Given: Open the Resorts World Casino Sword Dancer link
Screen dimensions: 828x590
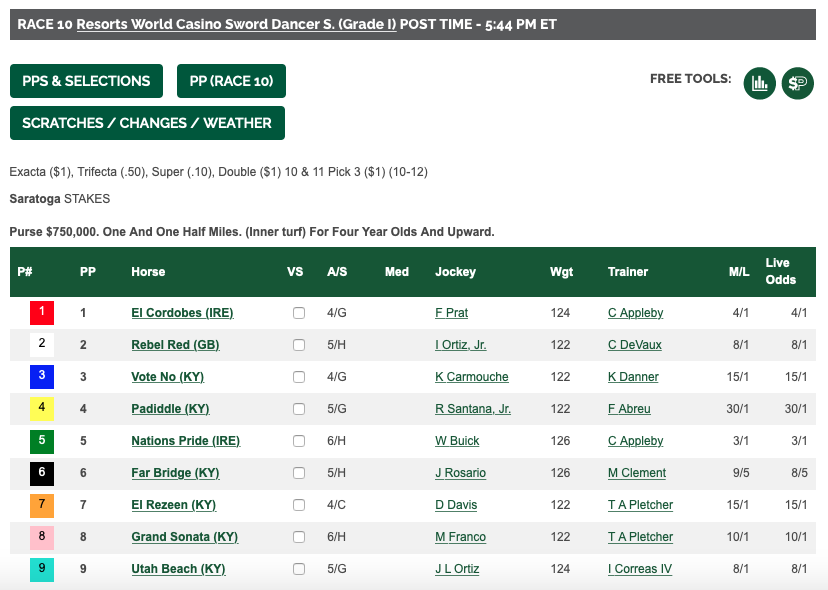Looking at the screenshot, I should [x=236, y=24].
